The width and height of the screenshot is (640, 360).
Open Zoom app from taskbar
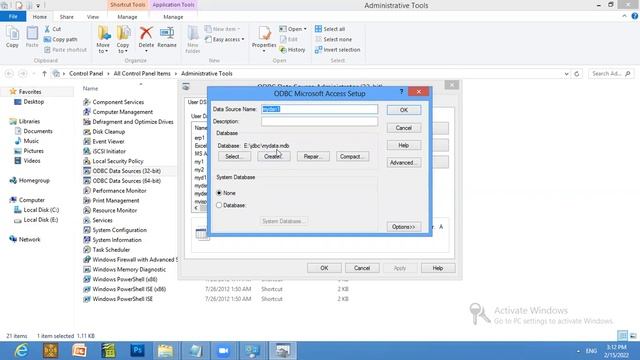pos(223,351)
